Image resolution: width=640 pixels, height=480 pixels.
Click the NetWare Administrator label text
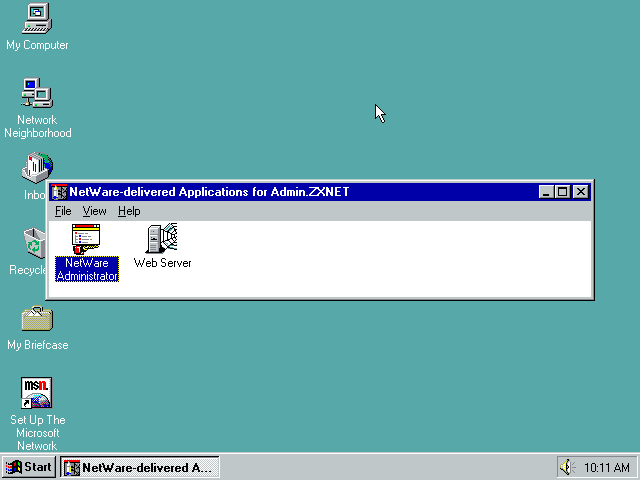click(x=87, y=269)
